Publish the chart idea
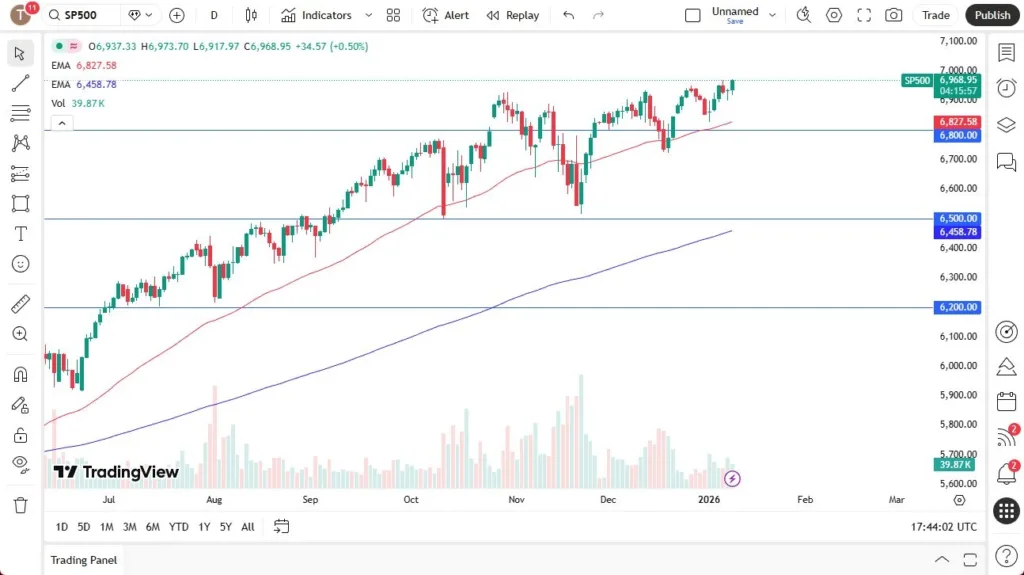Image resolution: width=1024 pixels, height=575 pixels. click(x=992, y=15)
